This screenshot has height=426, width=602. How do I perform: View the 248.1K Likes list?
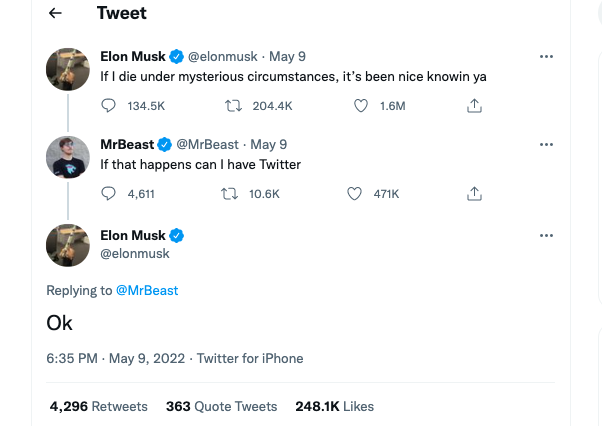[x=334, y=406]
